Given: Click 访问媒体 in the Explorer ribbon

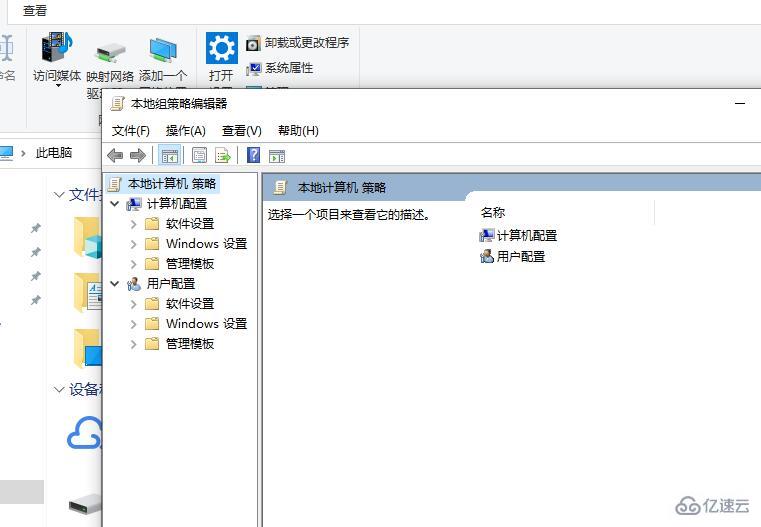Looking at the screenshot, I should coord(57,56).
